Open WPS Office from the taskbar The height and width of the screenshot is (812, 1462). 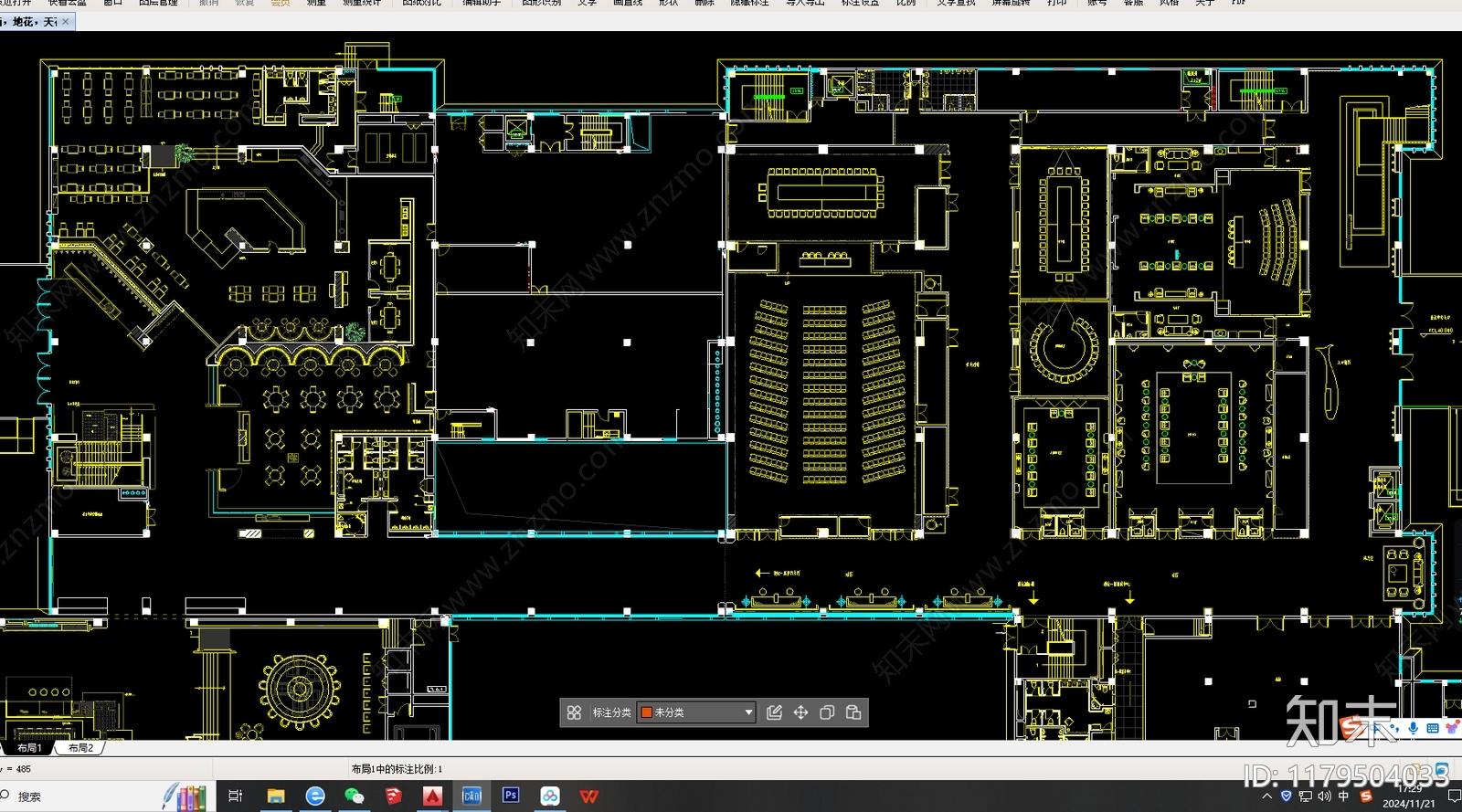point(589,796)
